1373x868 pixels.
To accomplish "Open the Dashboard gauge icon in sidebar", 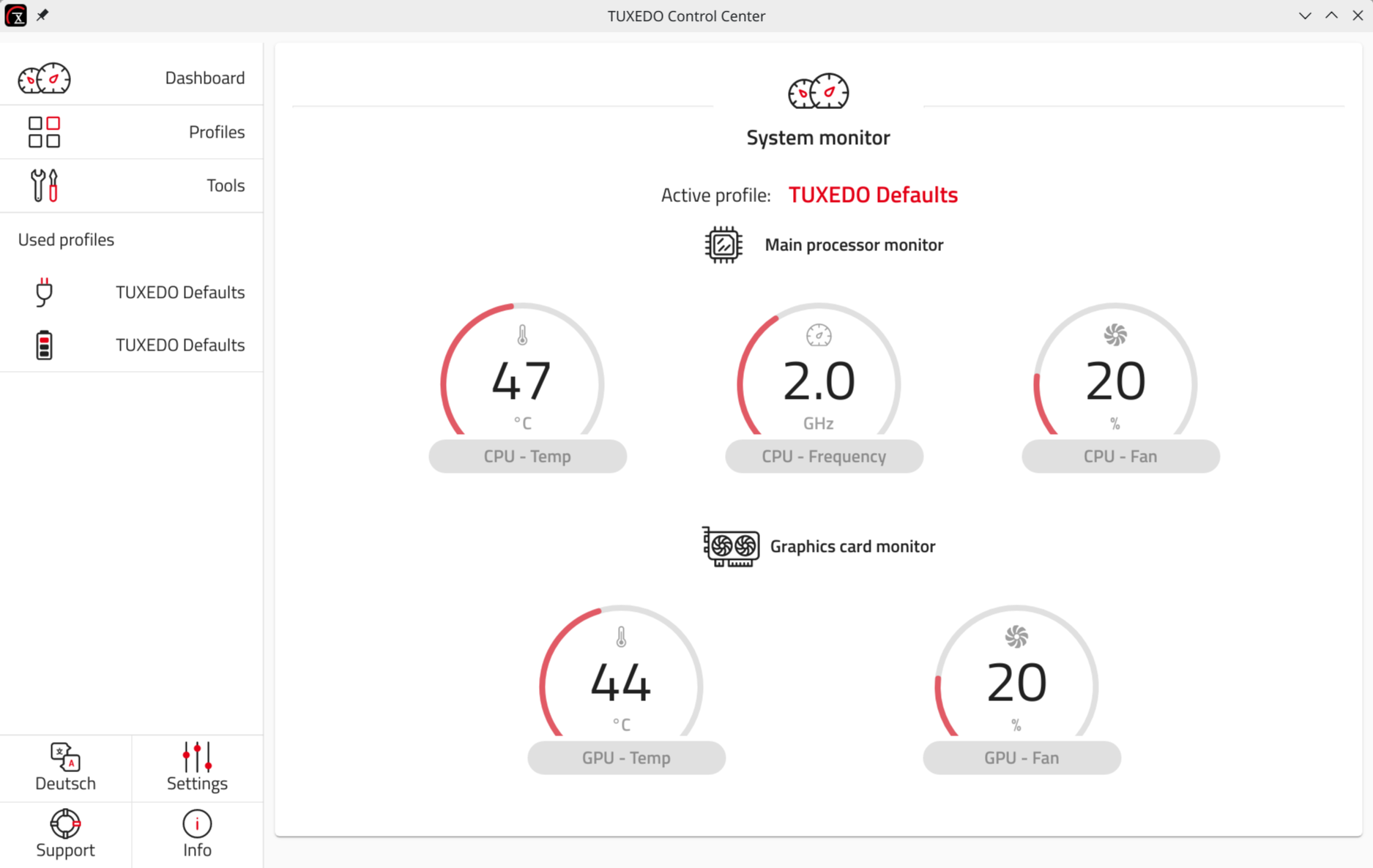I will coord(44,78).
